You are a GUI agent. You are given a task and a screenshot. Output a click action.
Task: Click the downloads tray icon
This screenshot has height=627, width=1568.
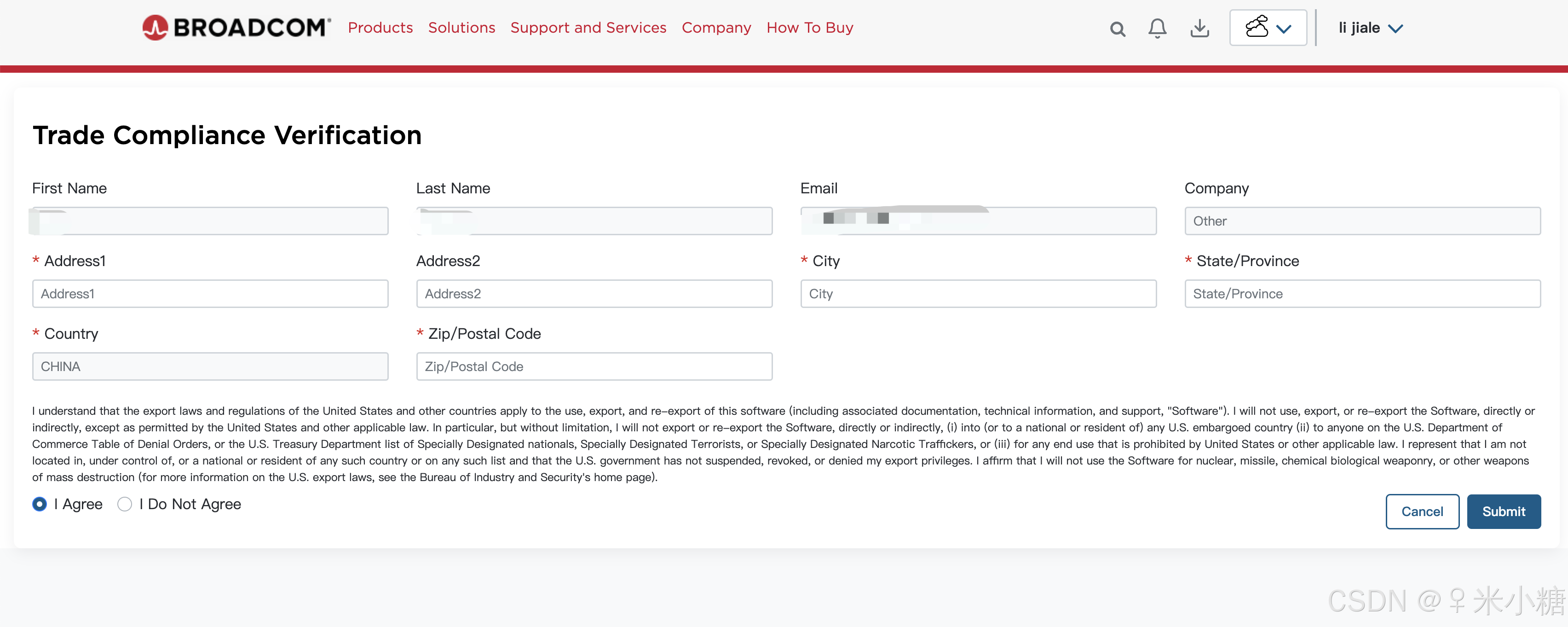click(1199, 28)
